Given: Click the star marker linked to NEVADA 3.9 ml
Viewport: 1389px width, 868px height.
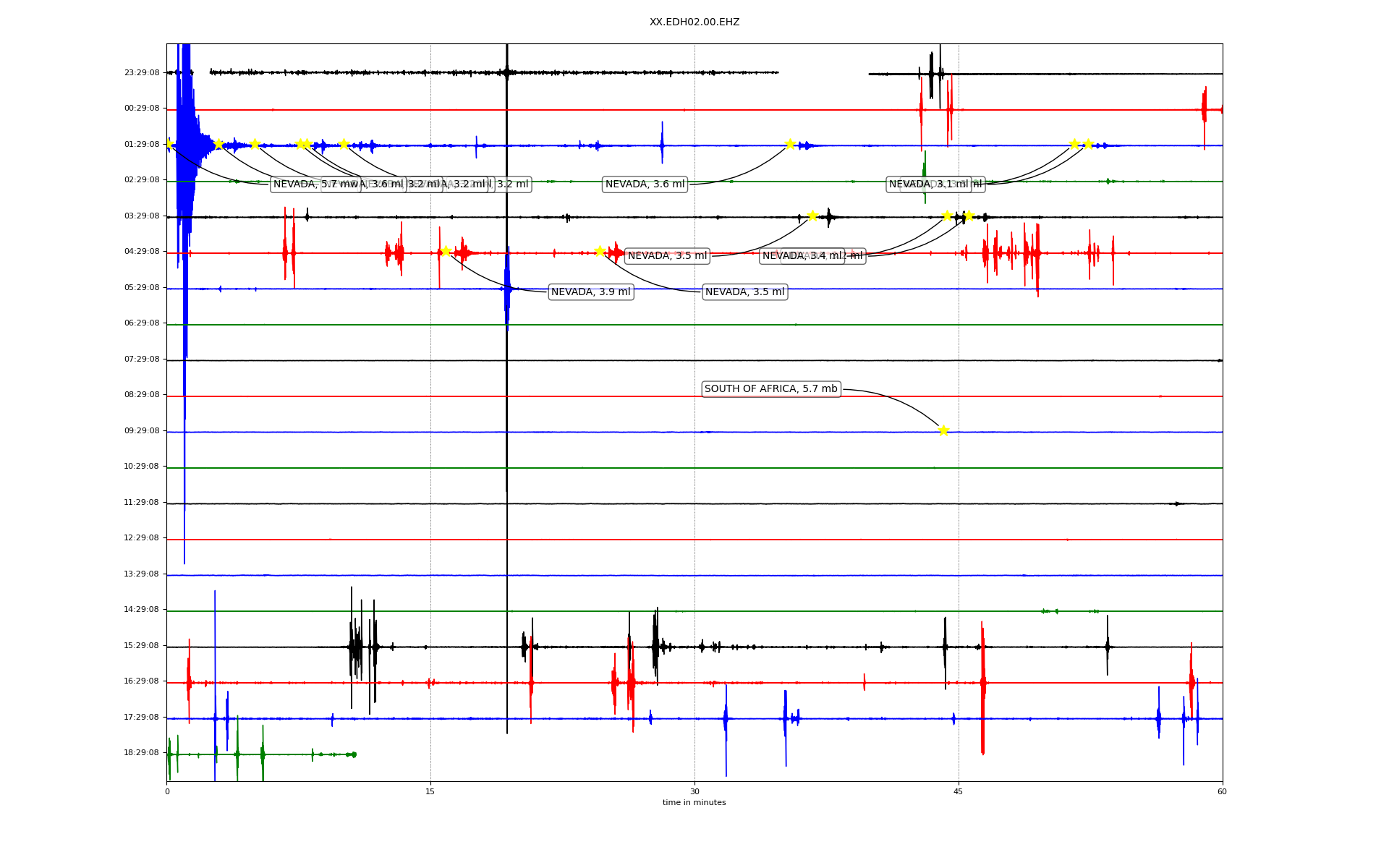Looking at the screenshot, I should pos(445,251).
